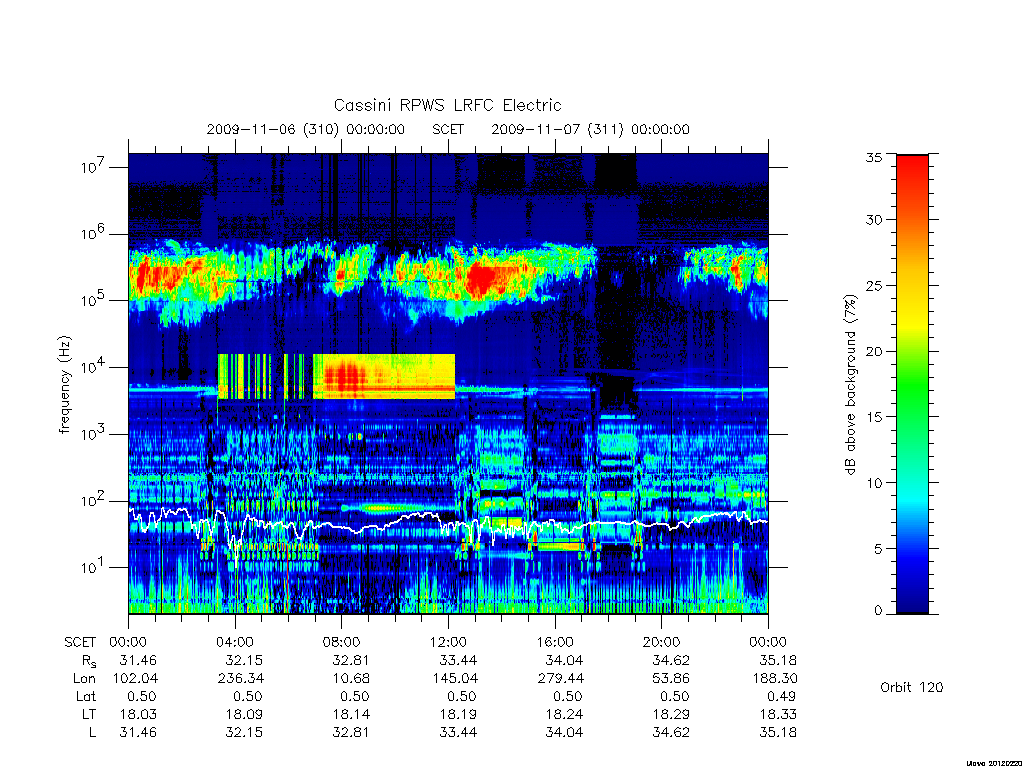The width and height of the screenshot is (1024, 768).
Task: Click colorbar tick value 30
Action: pyautogui.click(x=874, y=220)
